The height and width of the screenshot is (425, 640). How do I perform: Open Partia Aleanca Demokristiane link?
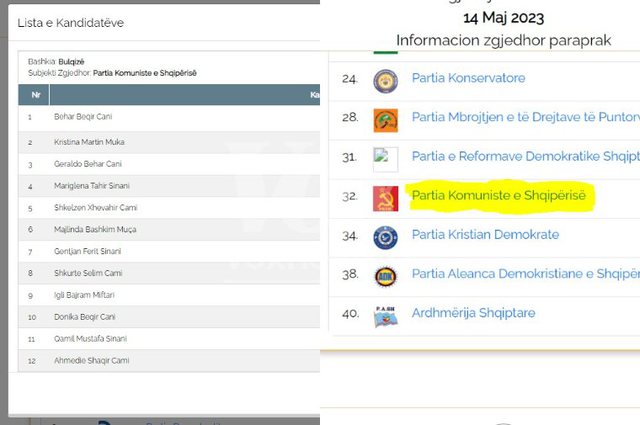[526, 274]
